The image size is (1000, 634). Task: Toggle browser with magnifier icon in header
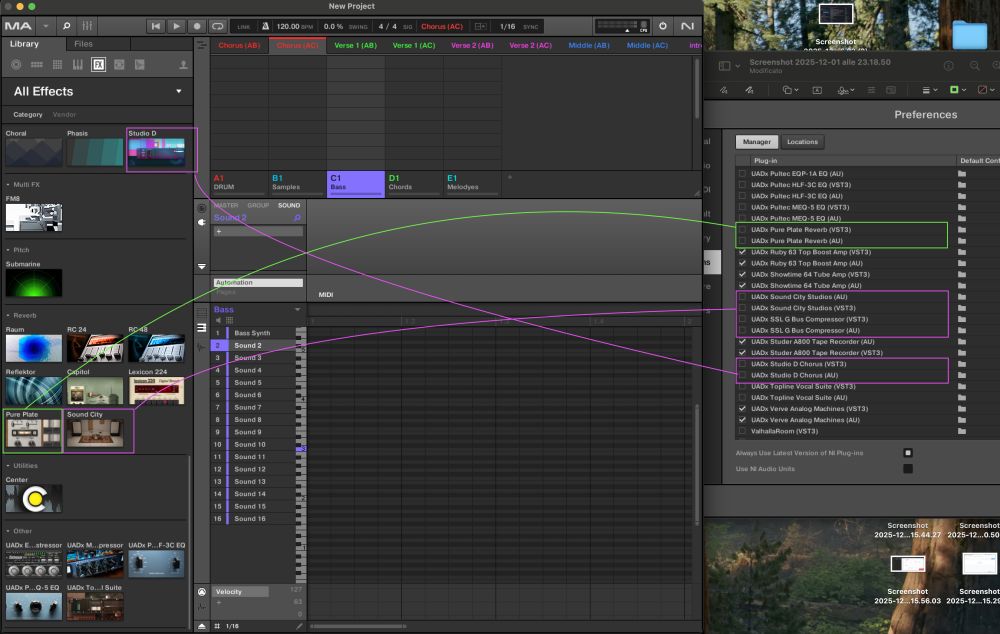(x=66, y=26)
